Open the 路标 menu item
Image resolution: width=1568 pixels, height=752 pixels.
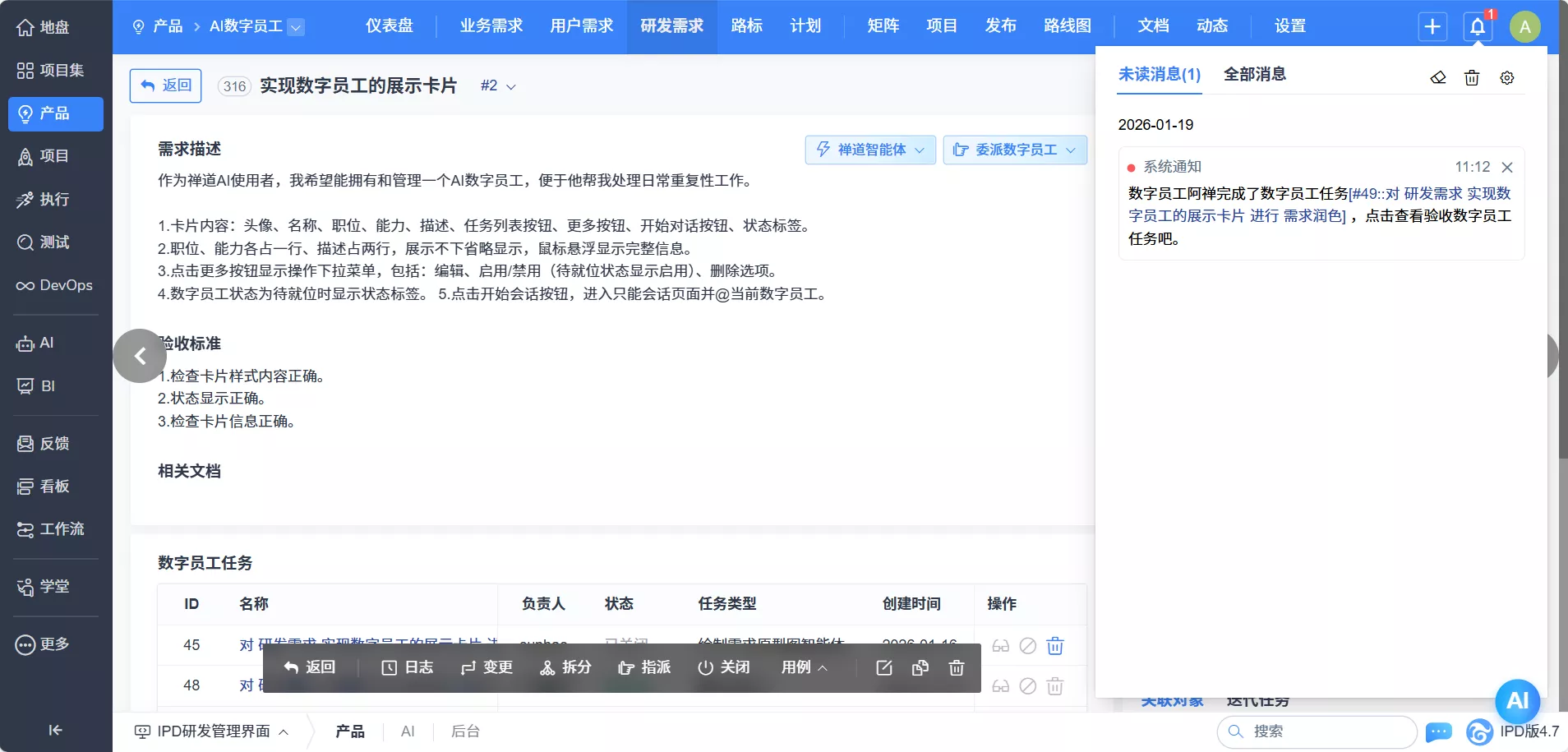tap(745, 25)
